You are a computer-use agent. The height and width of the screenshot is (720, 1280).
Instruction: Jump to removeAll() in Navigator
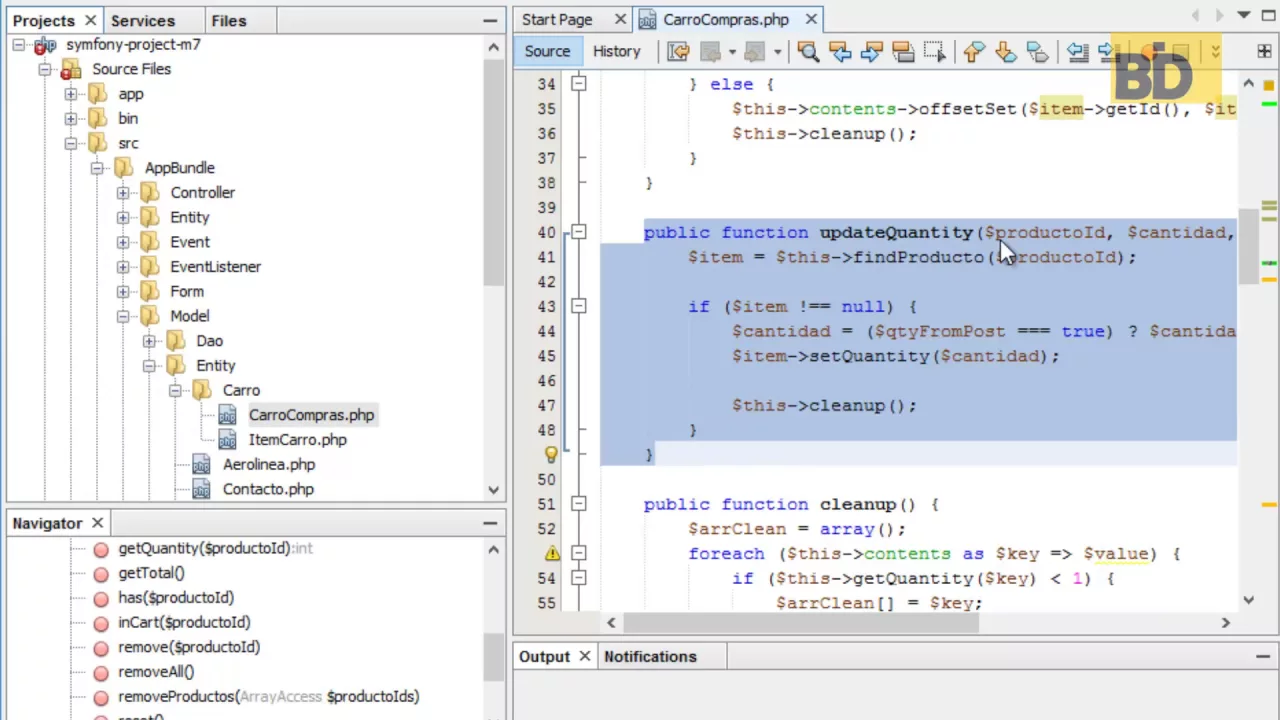[156, 672]
